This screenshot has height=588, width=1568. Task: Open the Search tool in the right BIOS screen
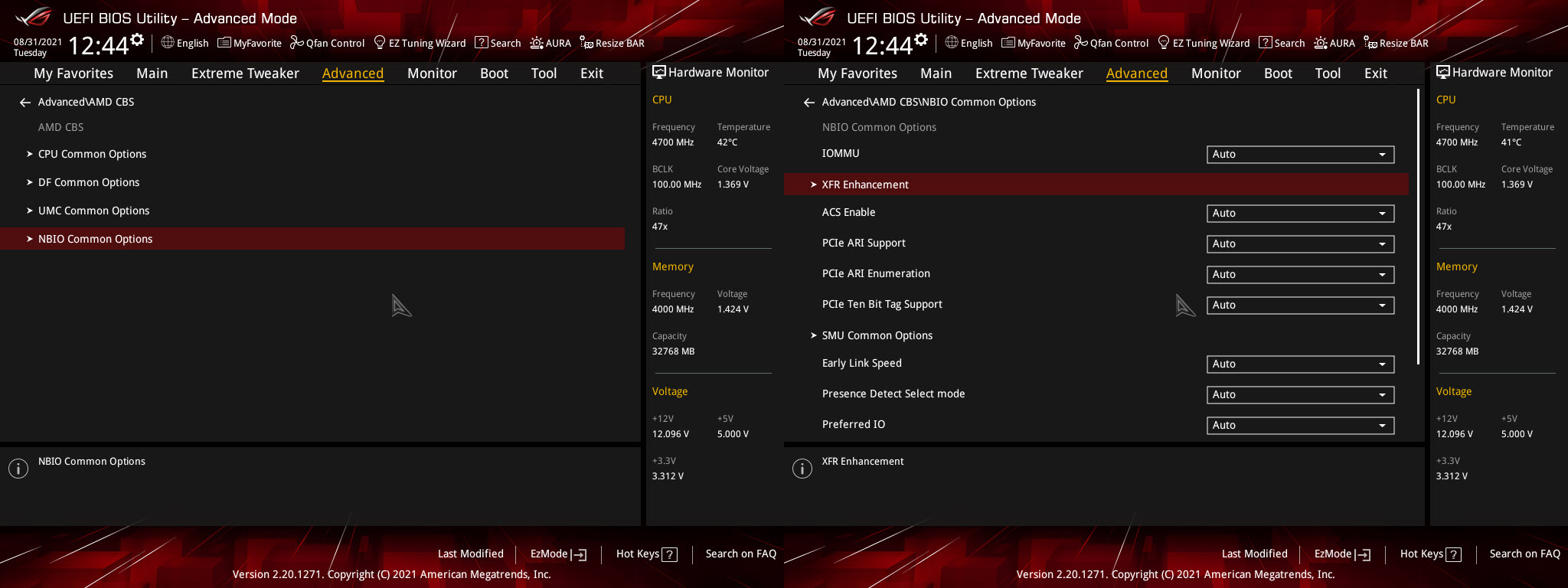(x=1282, y=43)
